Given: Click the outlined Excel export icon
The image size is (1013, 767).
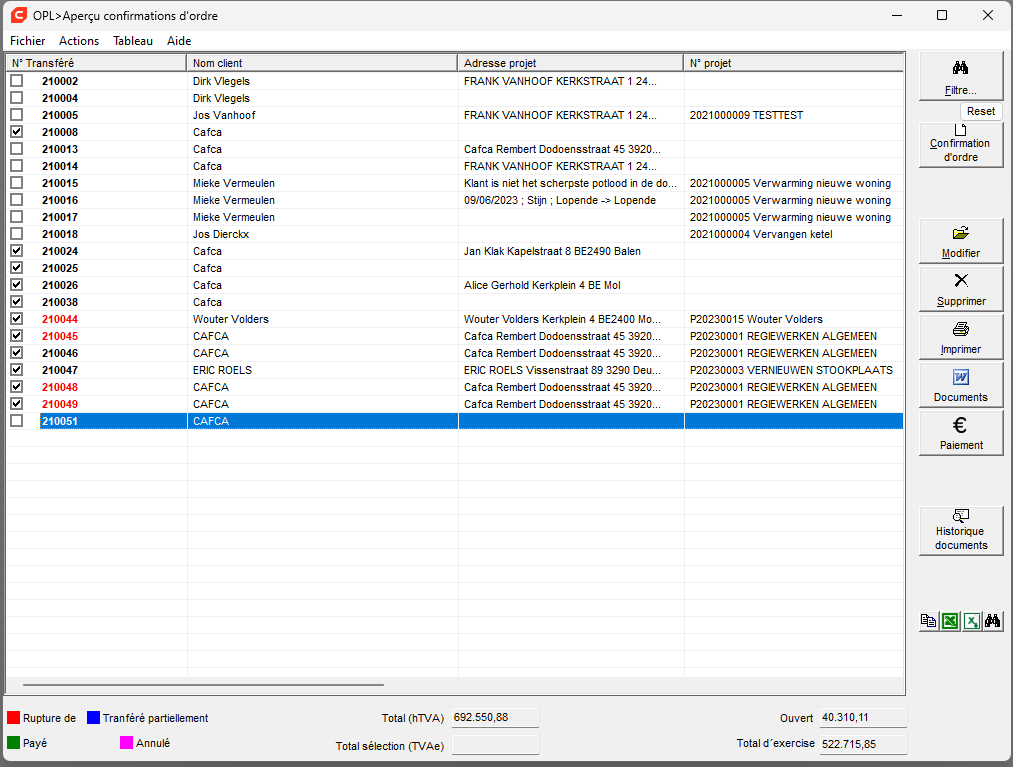Looking at the screenshot, I should tap(972, 621).
